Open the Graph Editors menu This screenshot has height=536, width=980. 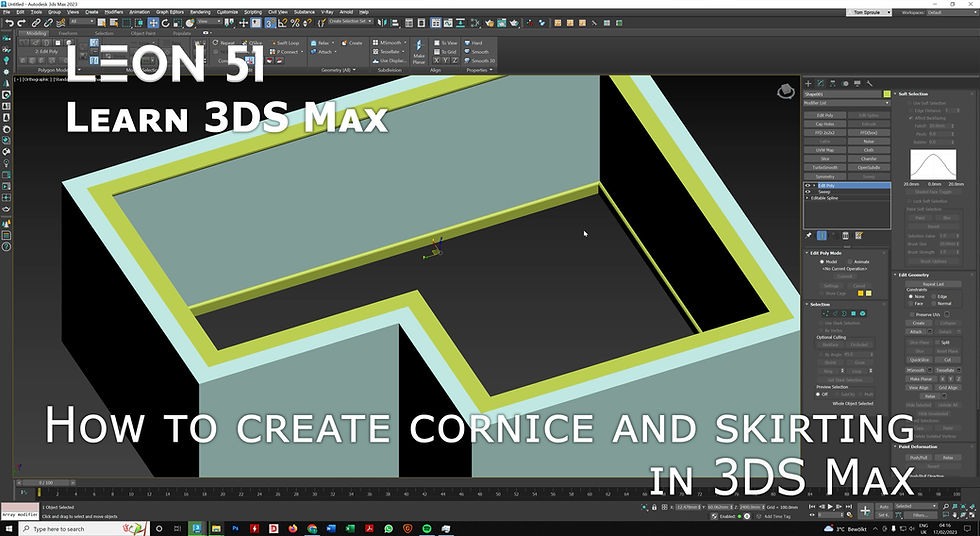170,12
